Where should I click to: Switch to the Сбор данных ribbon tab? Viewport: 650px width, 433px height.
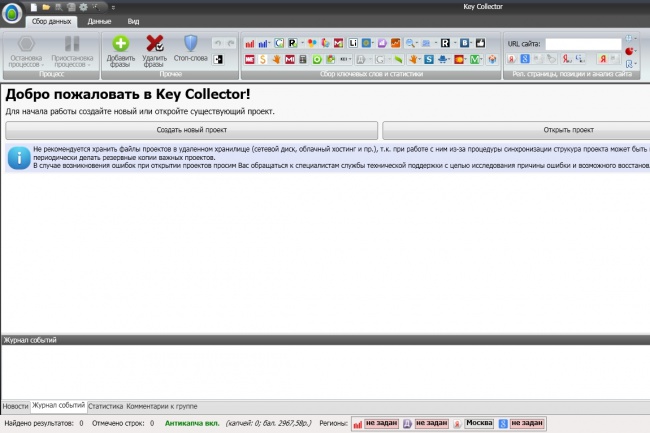coord(51,22)
